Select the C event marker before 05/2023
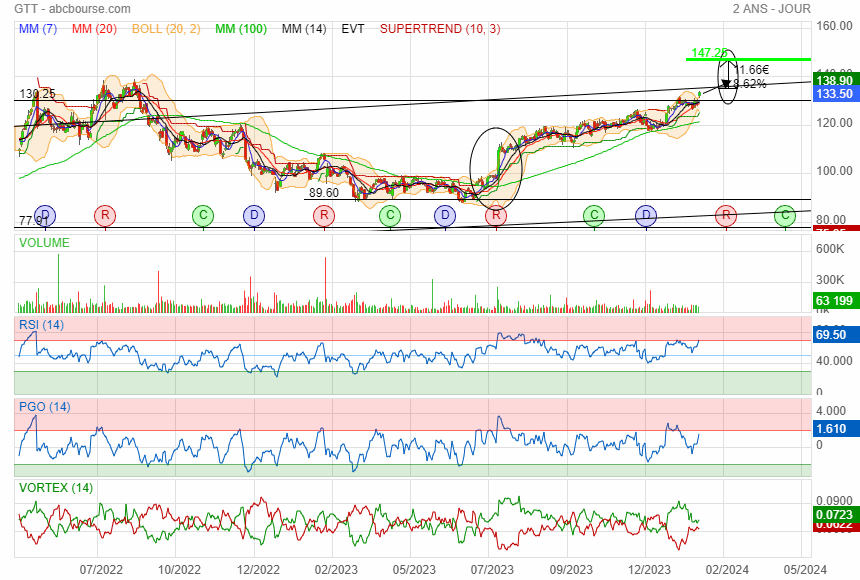Image resolution: width=860 pixels, height=580 pixels. point(390,215)
